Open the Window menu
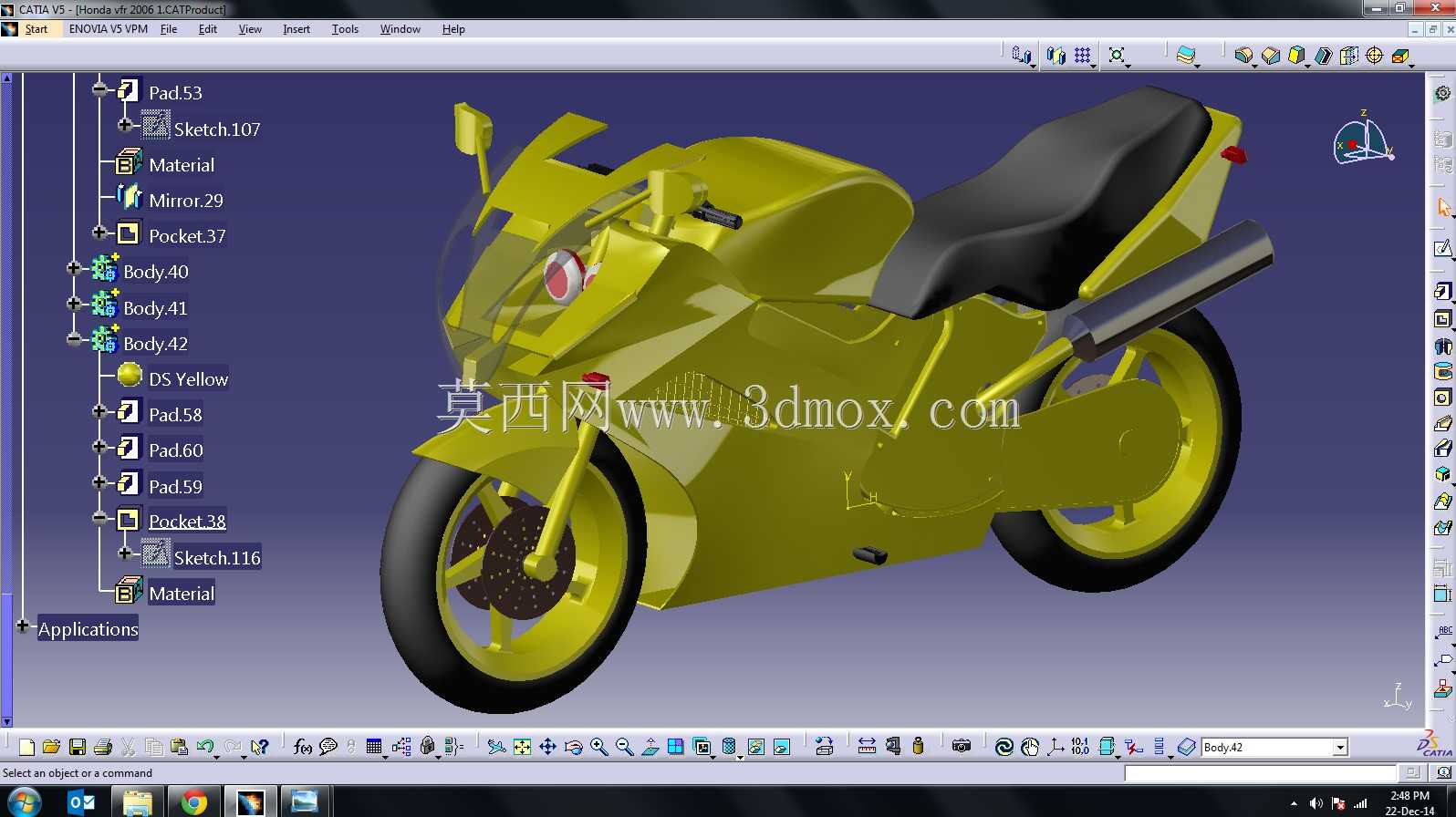Screen dimensions: 1456x817 (x=400, y=29)
